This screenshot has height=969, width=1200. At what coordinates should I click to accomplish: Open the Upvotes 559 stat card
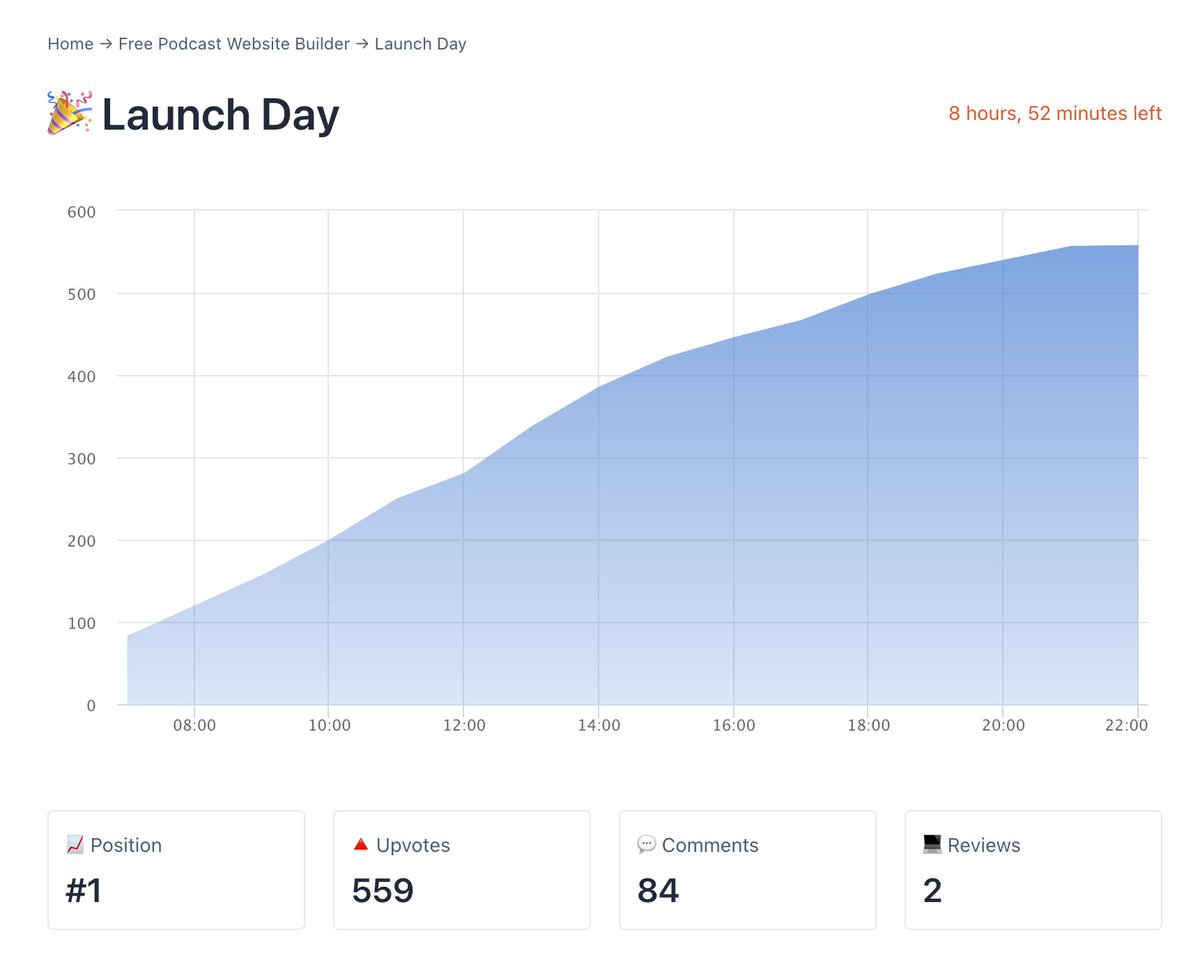[x=461, y=870]
